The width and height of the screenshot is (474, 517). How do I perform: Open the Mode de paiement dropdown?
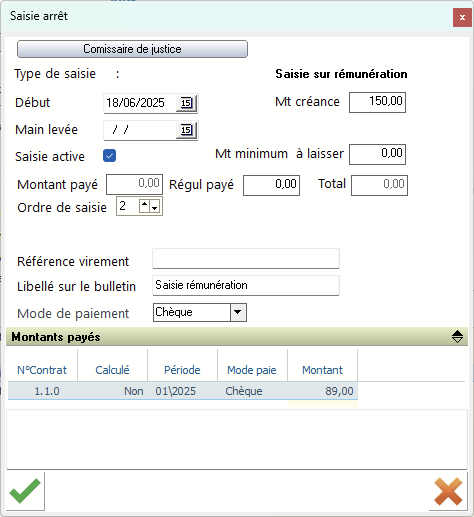click(x=238, y=312)
